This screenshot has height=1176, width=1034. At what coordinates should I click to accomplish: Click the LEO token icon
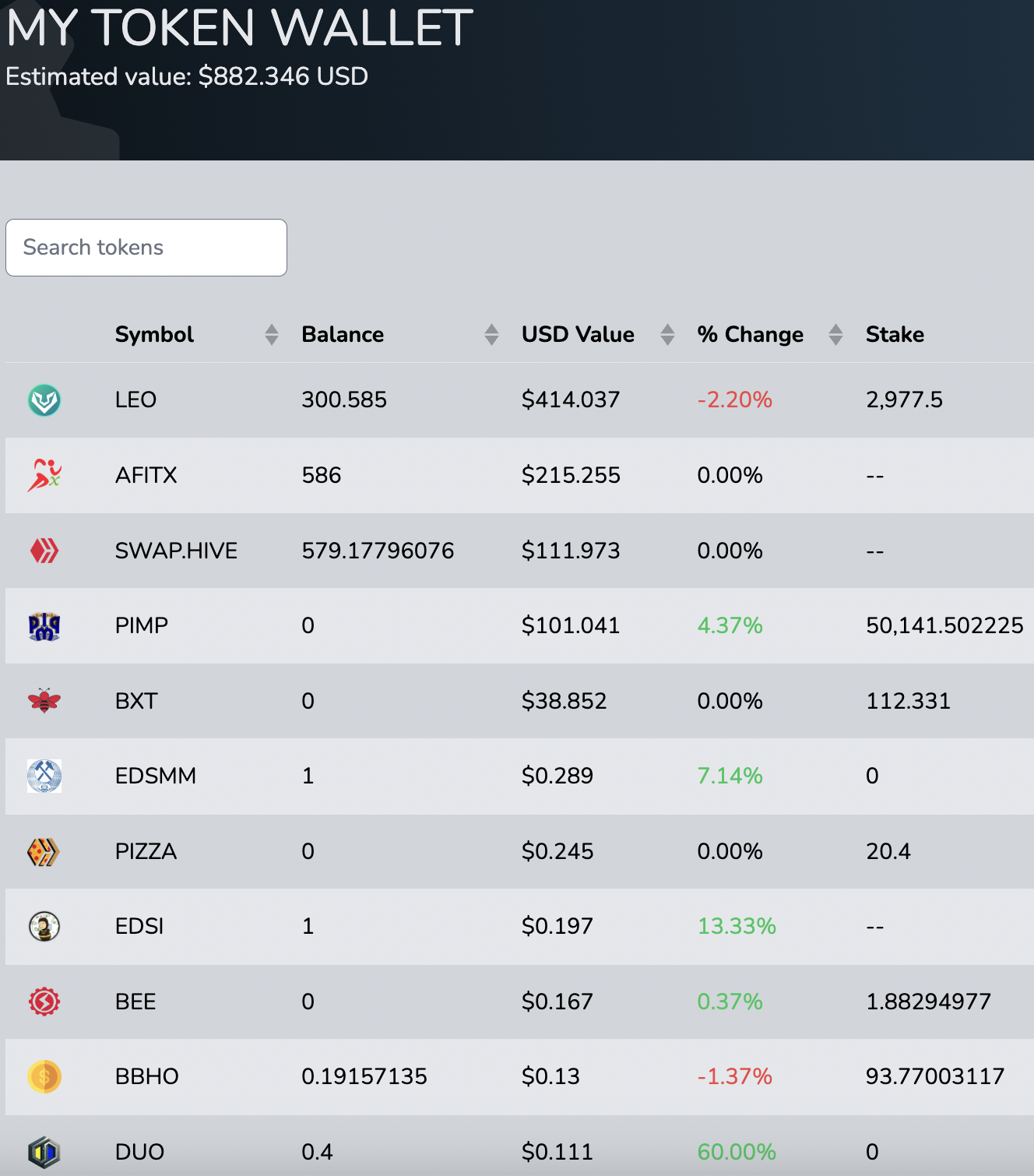[44, 400]
